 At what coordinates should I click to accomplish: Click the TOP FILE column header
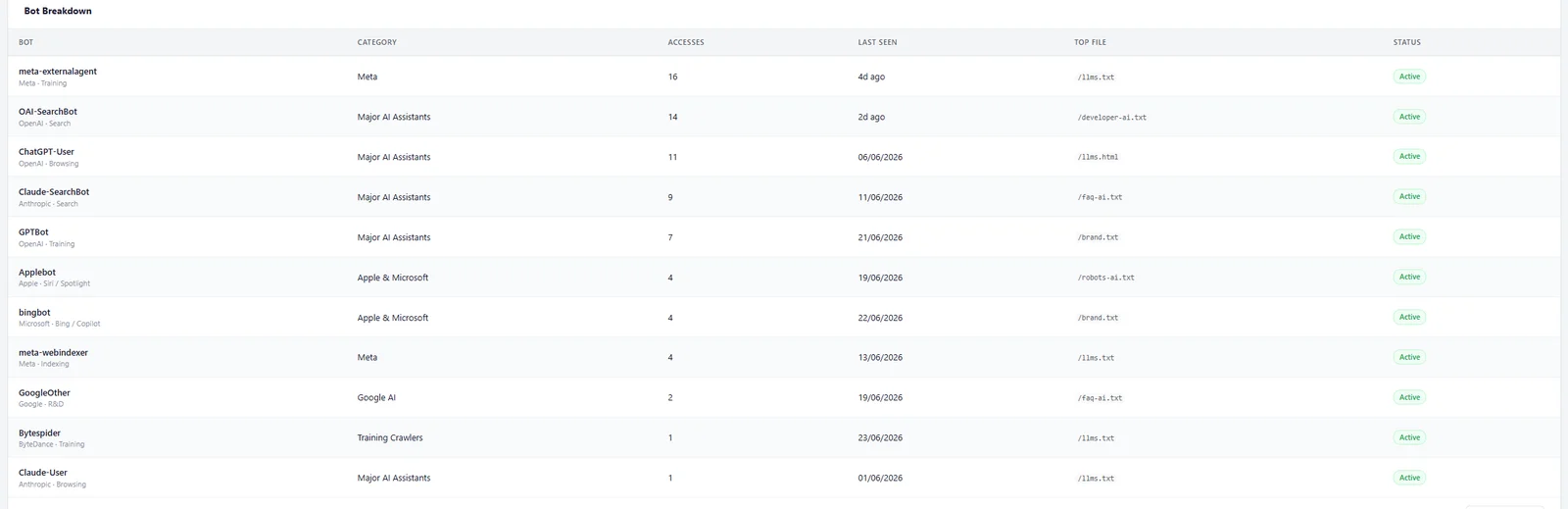(x=1090, y=42)
